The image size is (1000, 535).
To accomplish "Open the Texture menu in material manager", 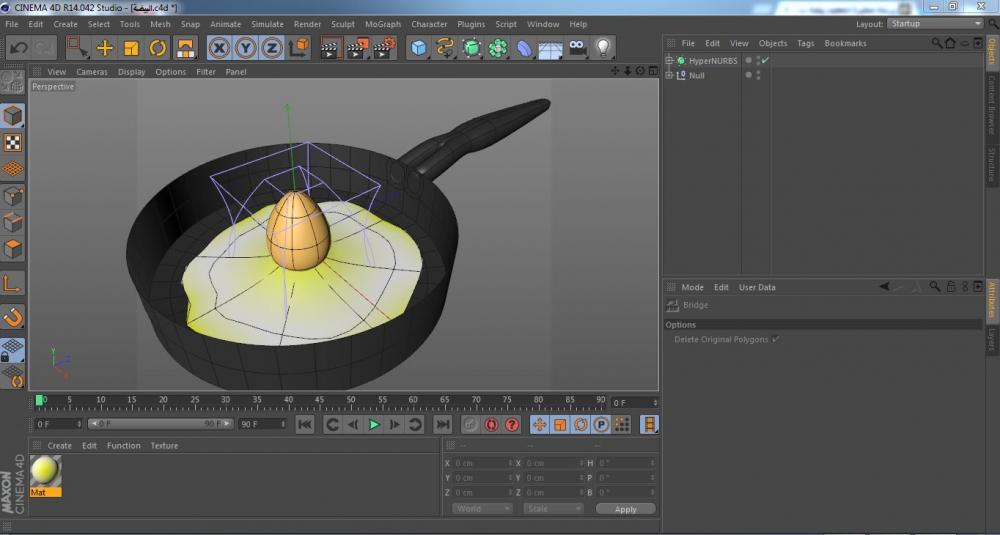I will point(164,446).
